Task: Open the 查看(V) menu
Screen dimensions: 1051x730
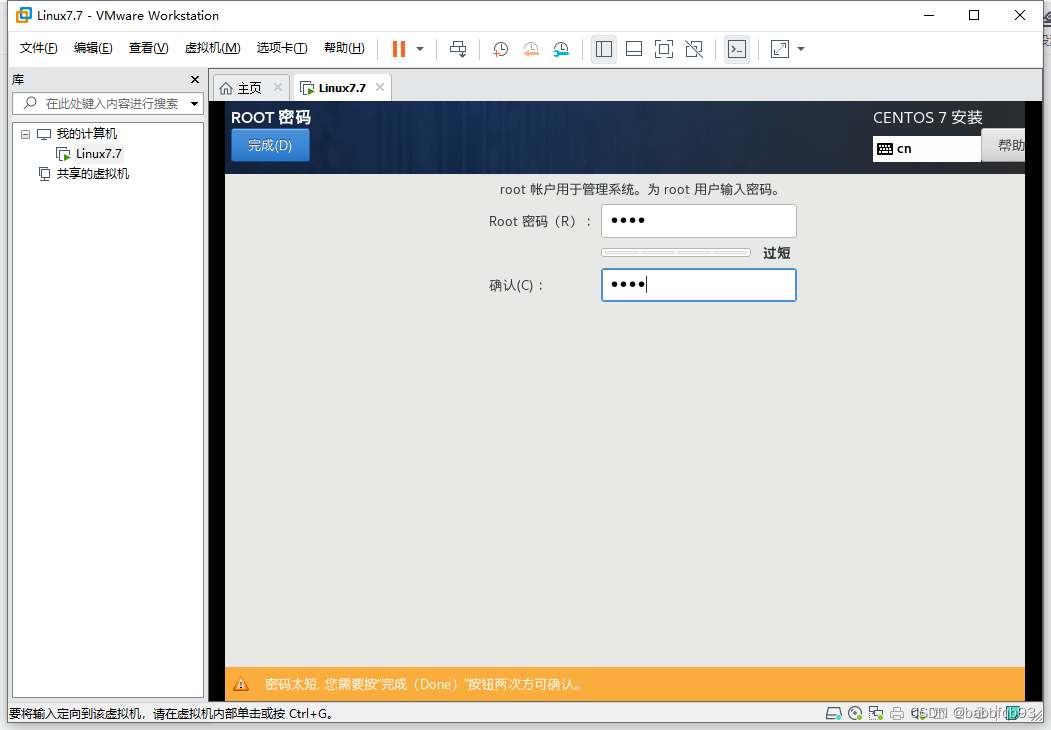Action: (x=148, y=48)
